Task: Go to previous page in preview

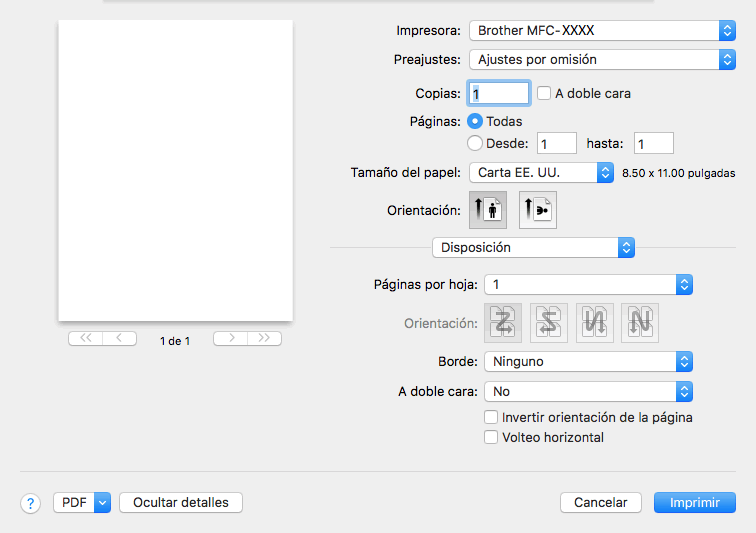Action: (x=120, y=338)
